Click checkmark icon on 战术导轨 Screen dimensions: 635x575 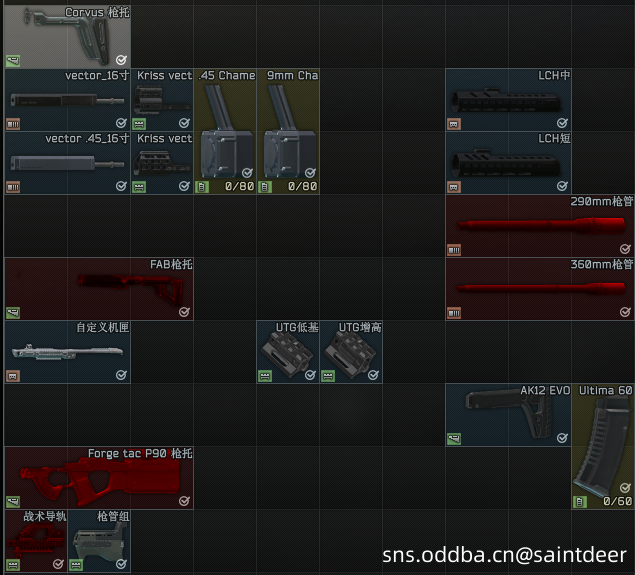(x=58, y=564)
